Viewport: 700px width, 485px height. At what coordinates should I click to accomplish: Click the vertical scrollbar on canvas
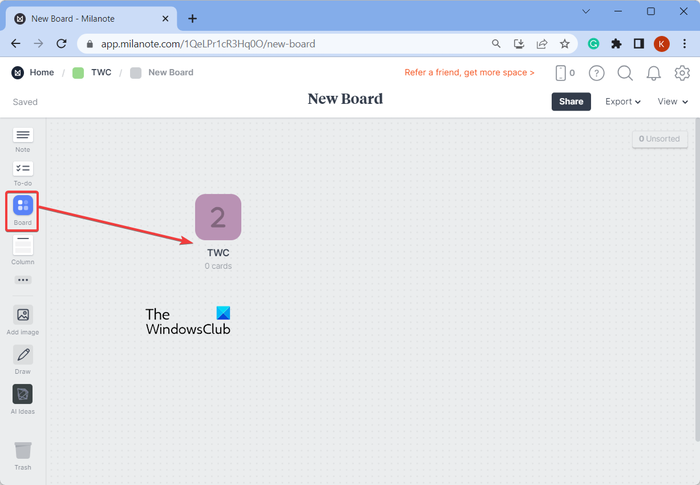tap(697, 280)
